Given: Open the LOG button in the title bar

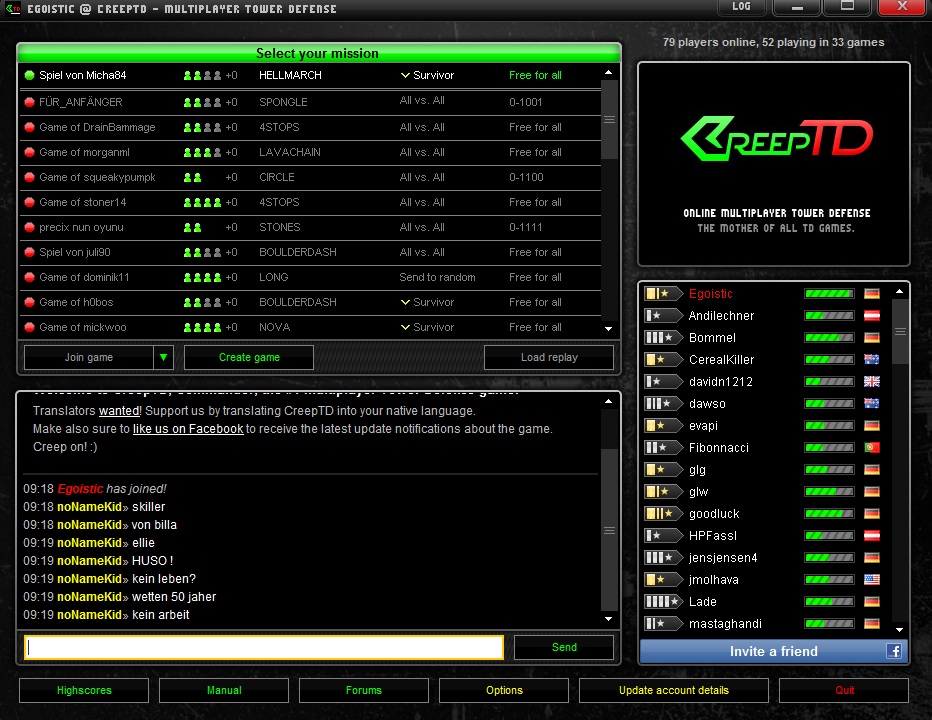Looking at the screenshot, I should point(741,7).
